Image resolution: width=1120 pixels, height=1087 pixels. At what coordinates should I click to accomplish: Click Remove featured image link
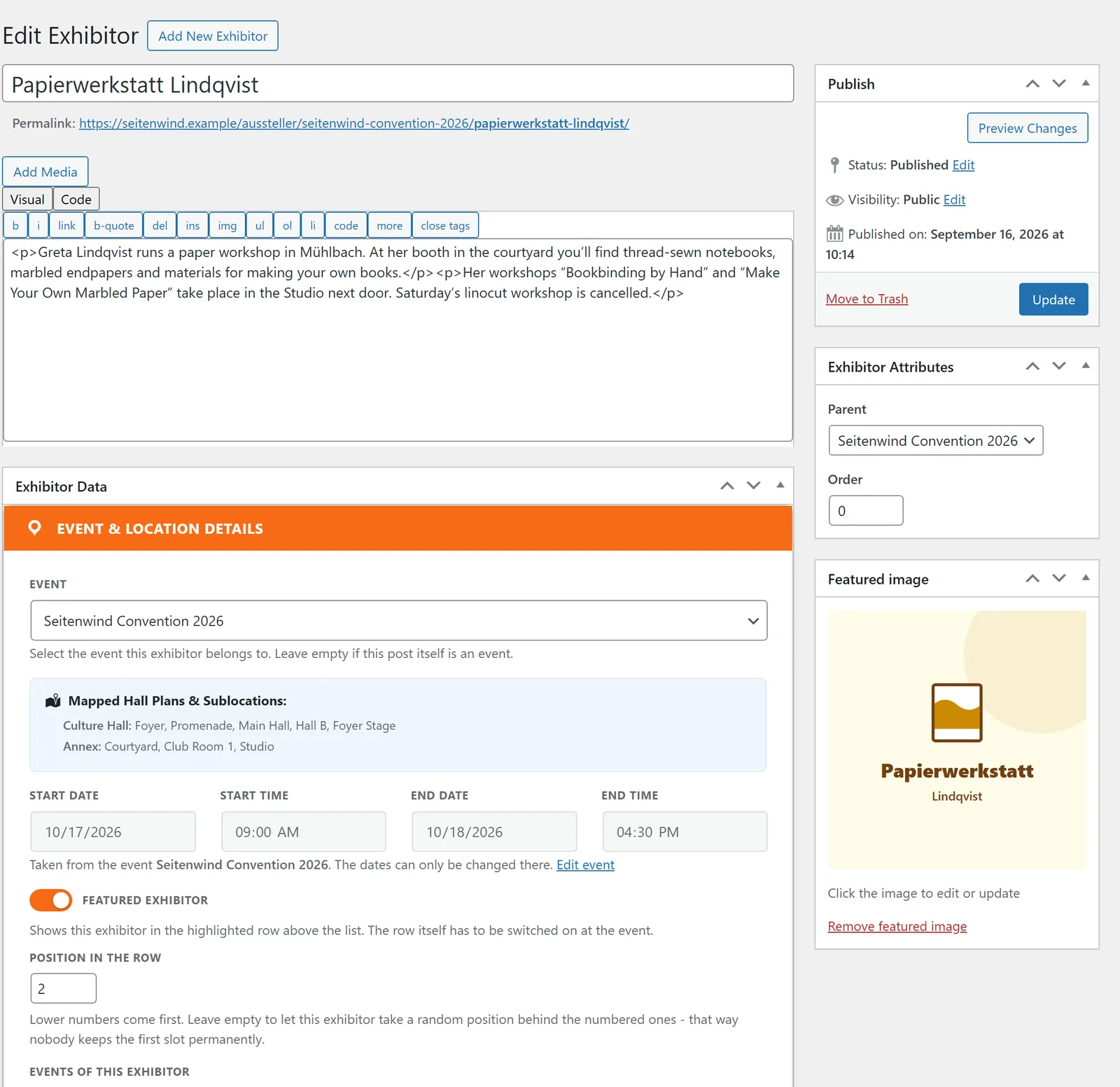[897, 926]
